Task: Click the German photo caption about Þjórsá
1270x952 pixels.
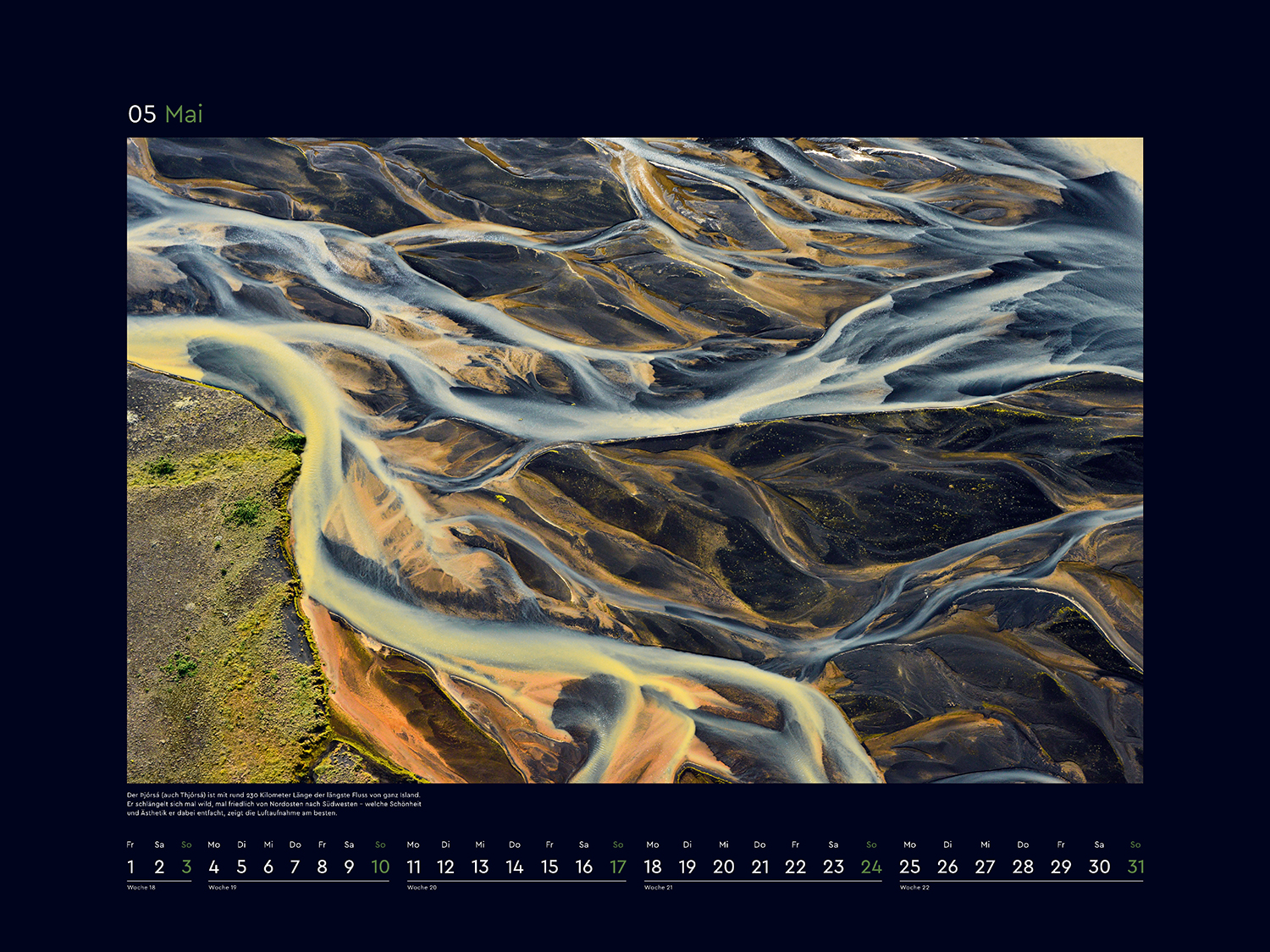Action: click(273, 804)
